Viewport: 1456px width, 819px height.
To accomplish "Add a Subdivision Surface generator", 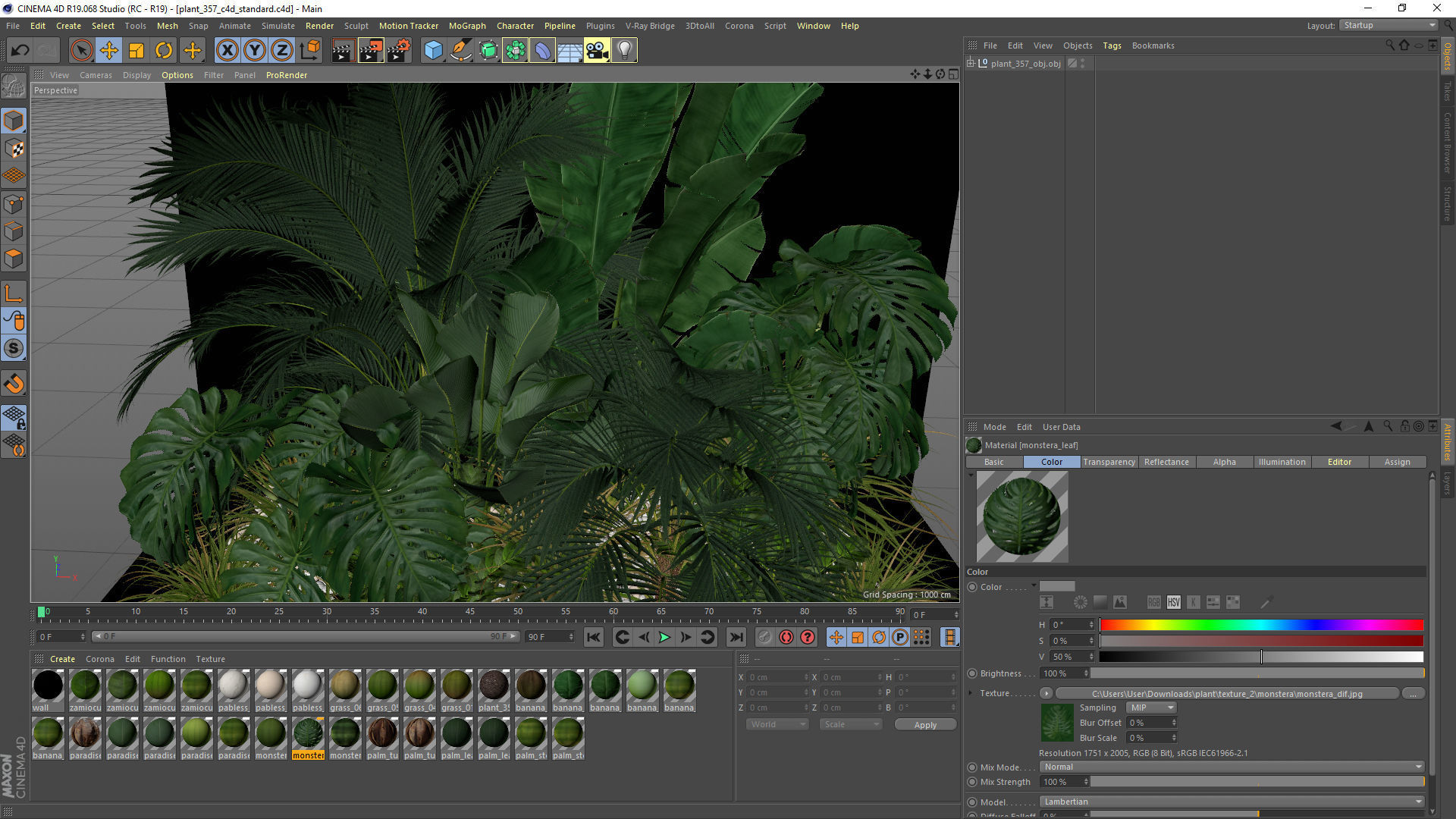I will tap(488, 51).
